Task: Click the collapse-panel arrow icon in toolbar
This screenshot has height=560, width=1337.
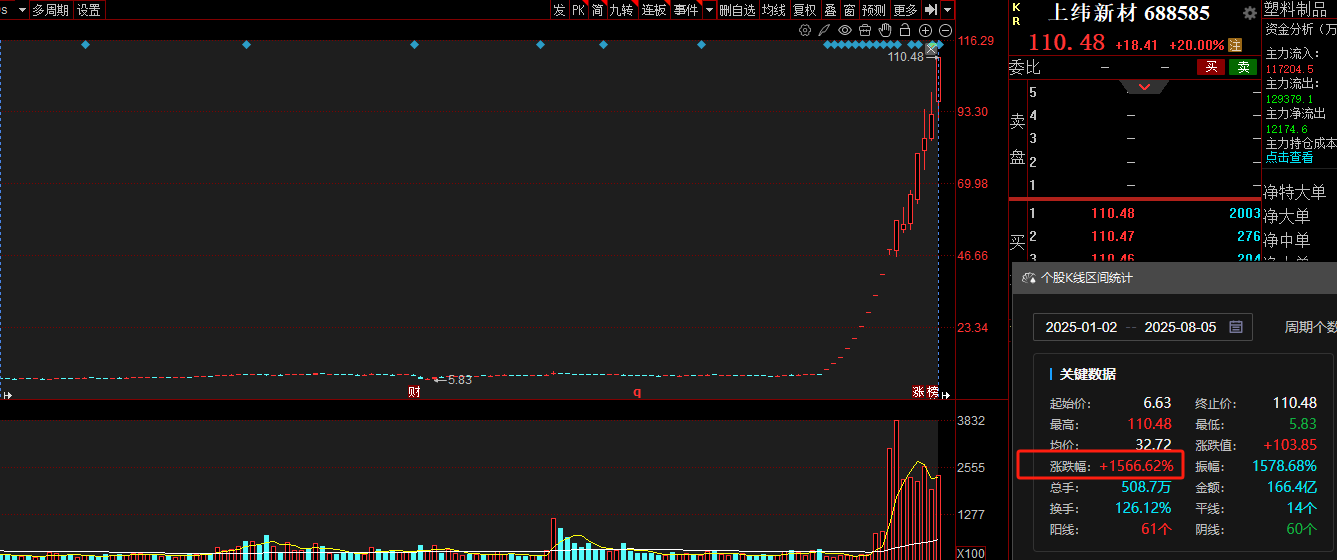Action: tap(931, 10)
